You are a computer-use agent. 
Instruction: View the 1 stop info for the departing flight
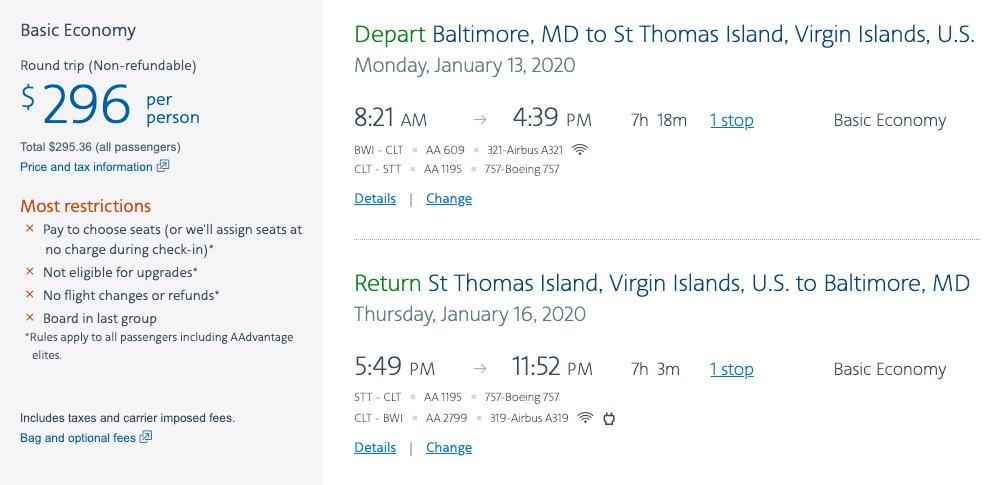732,120
